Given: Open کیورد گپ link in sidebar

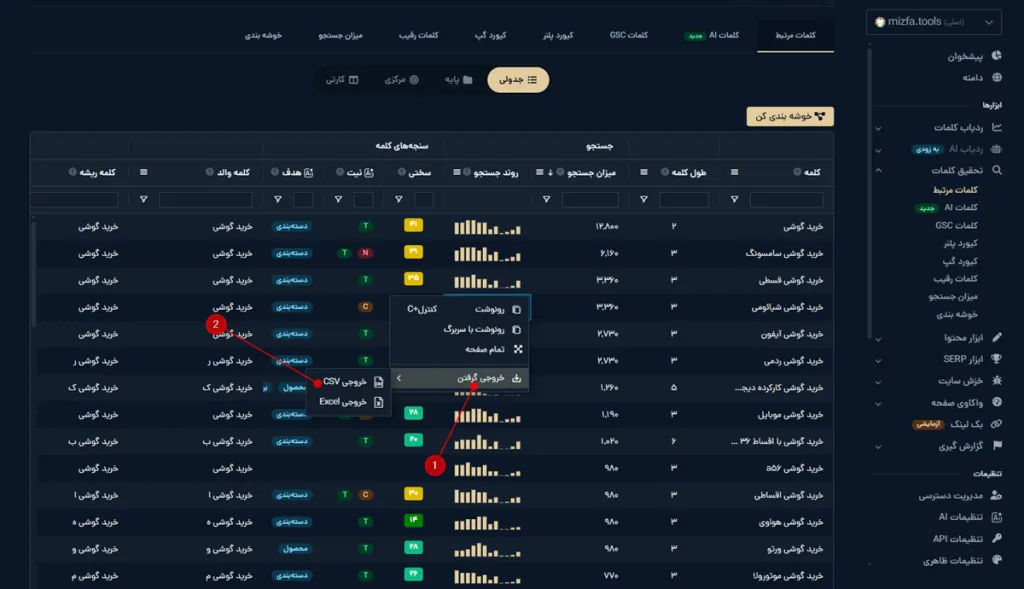Looking at the screenshot, I should (x=960, y=261).
